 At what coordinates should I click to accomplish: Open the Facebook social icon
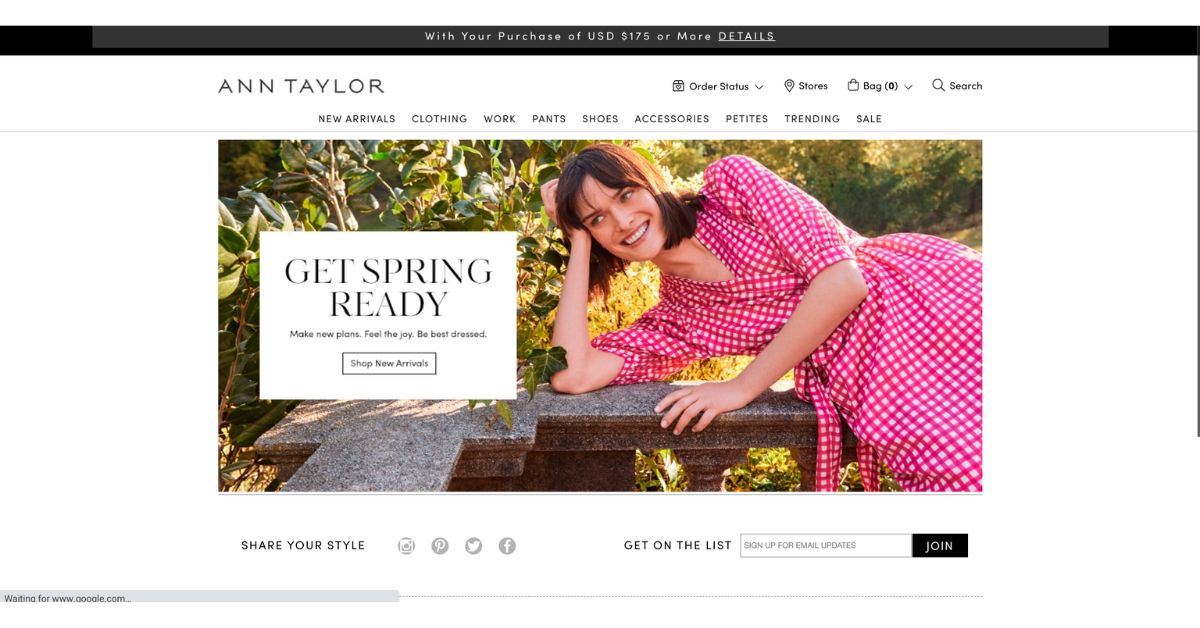[x=507, y=546]
